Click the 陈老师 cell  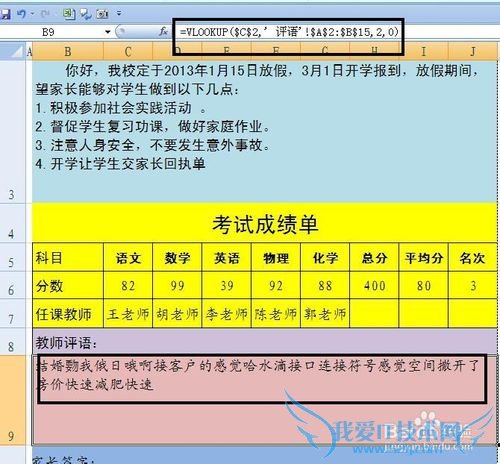tap(276, 314)
